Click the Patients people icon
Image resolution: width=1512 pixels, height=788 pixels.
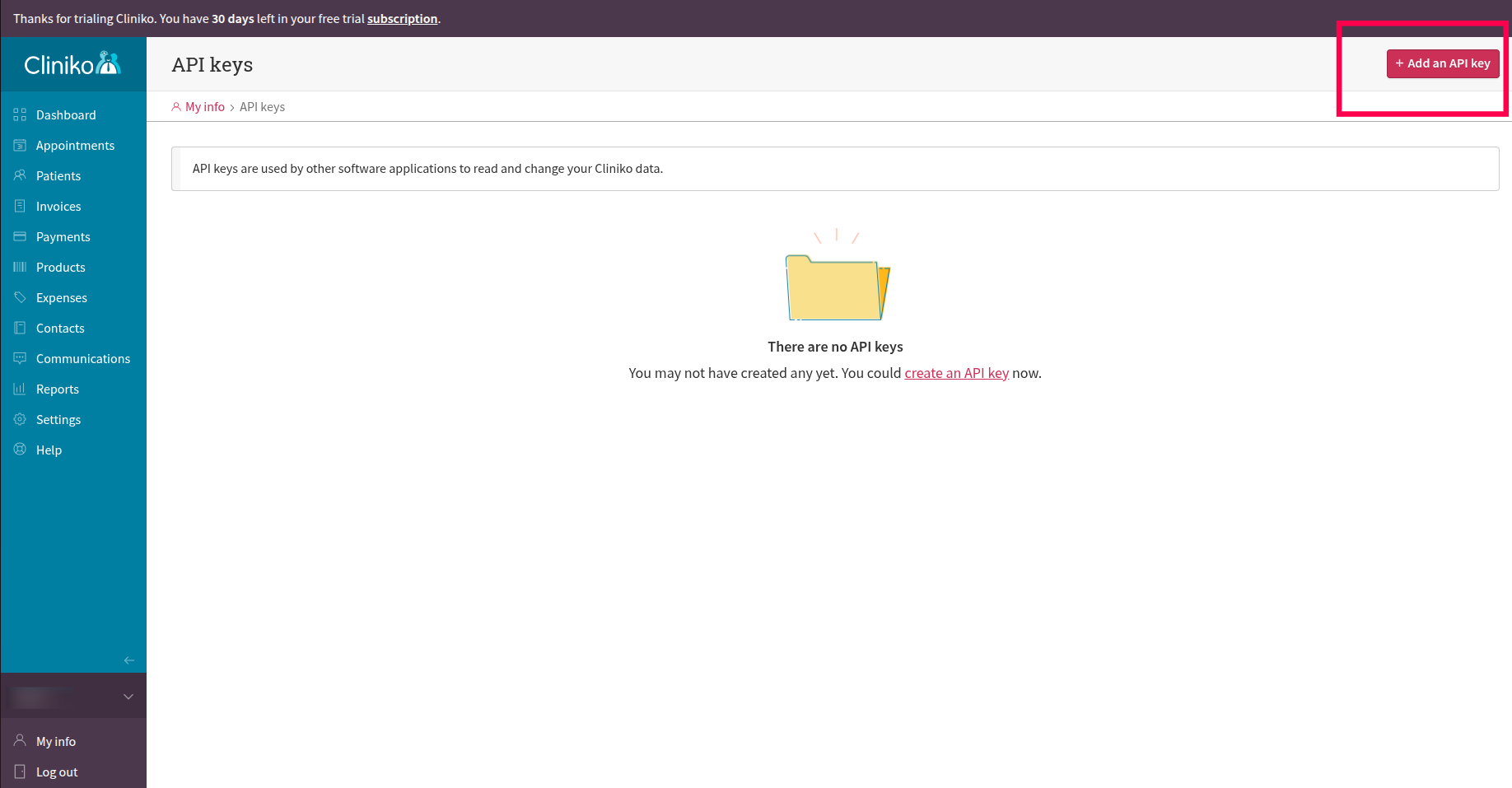[20, 176]
